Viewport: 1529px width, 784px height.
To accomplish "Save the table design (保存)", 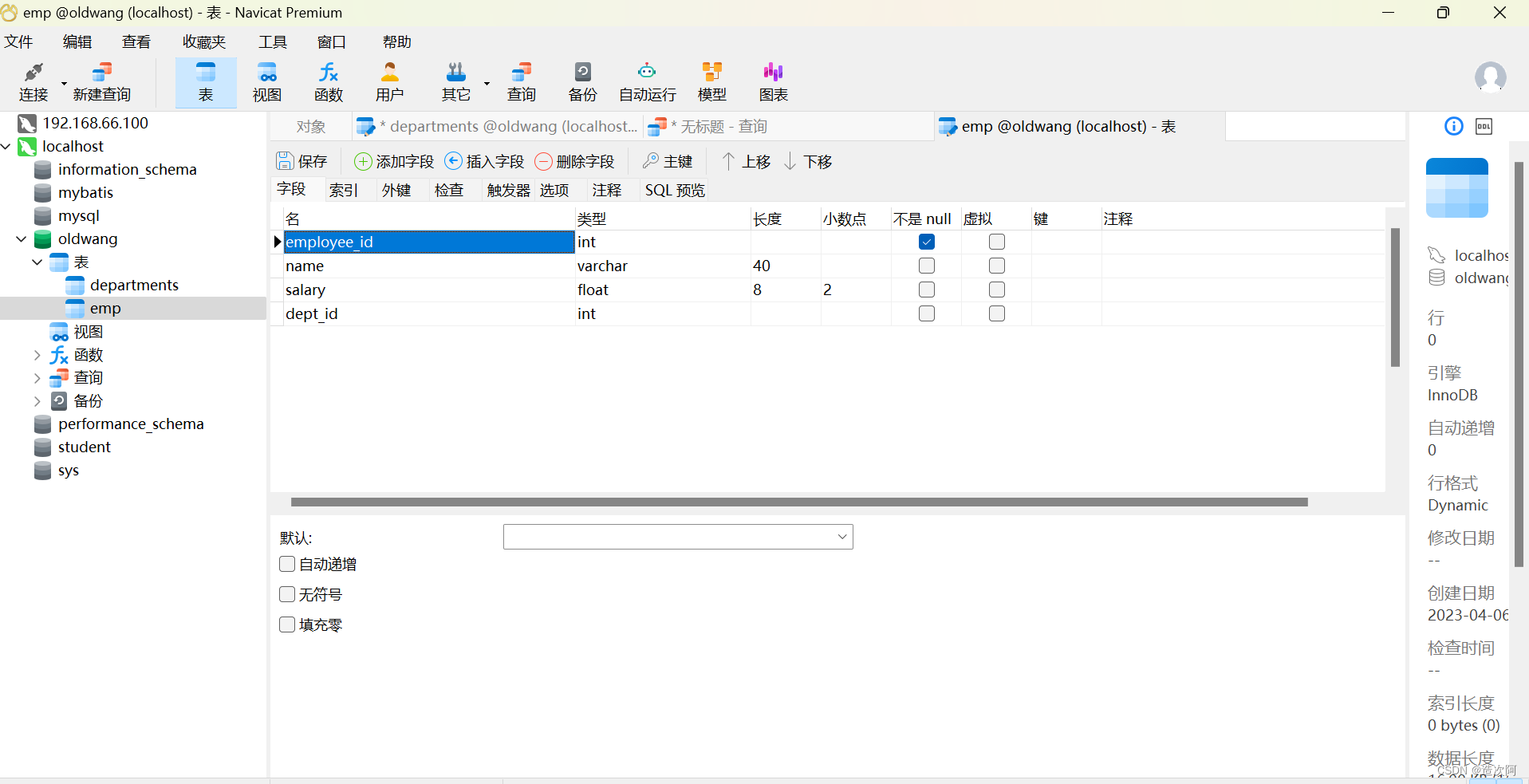I will coord(301,161).
